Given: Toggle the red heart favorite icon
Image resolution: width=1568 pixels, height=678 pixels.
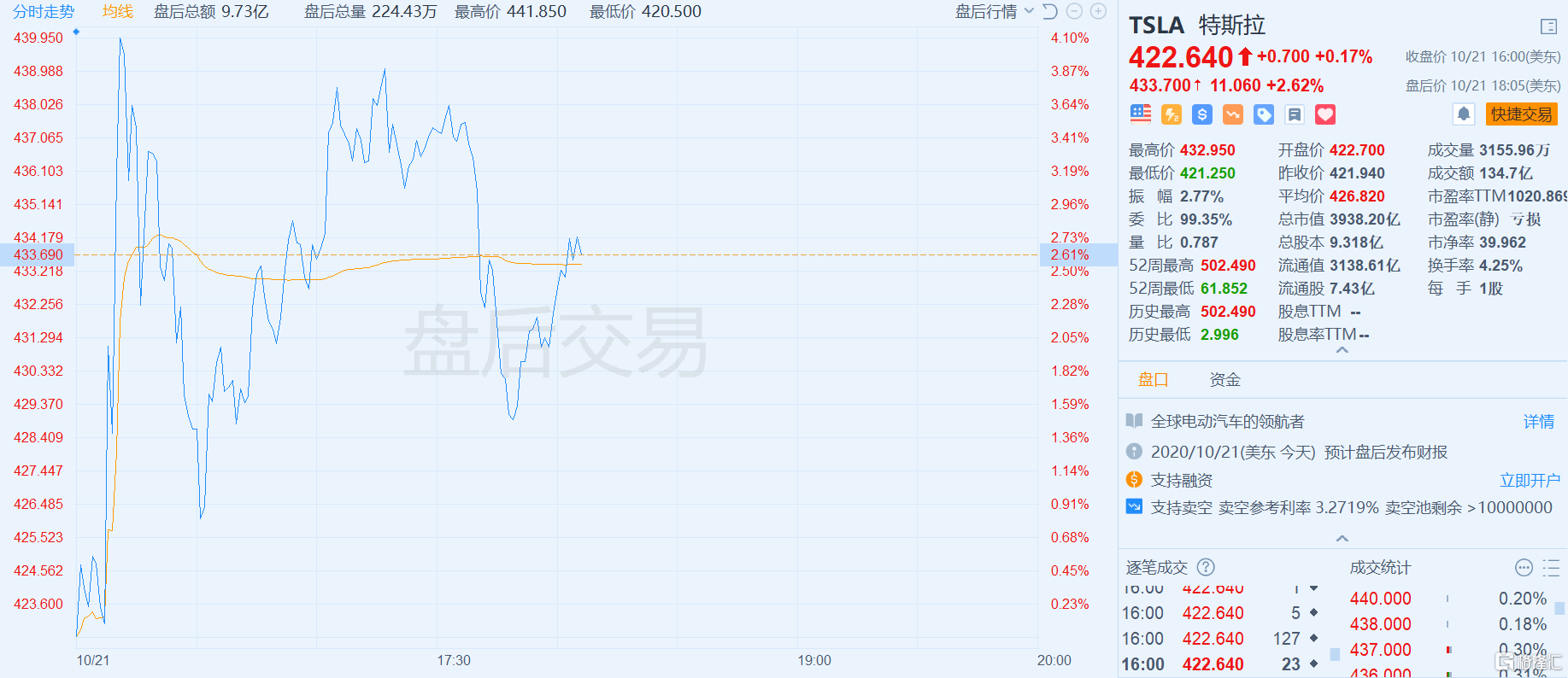Looking at the screenshot, I should pos(1325,114).
